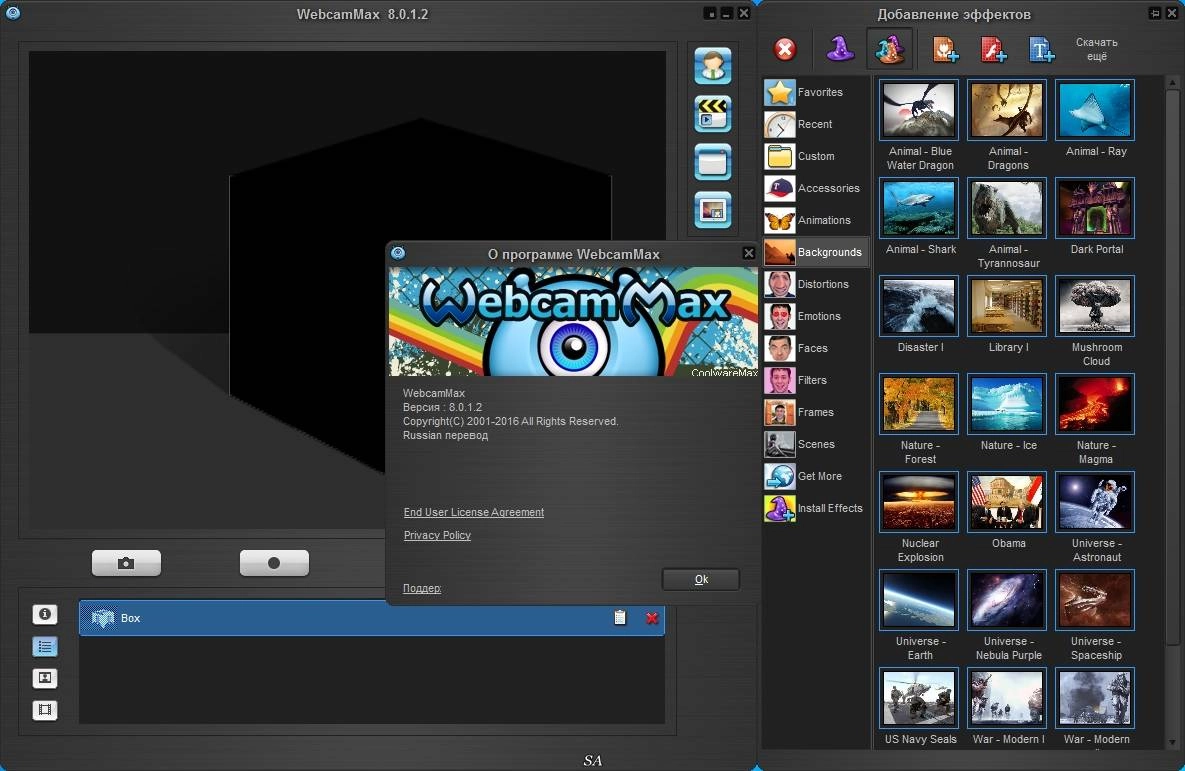Select the Backgrounds category
Screen dimensions: 1185x771
tap(816, 252)
